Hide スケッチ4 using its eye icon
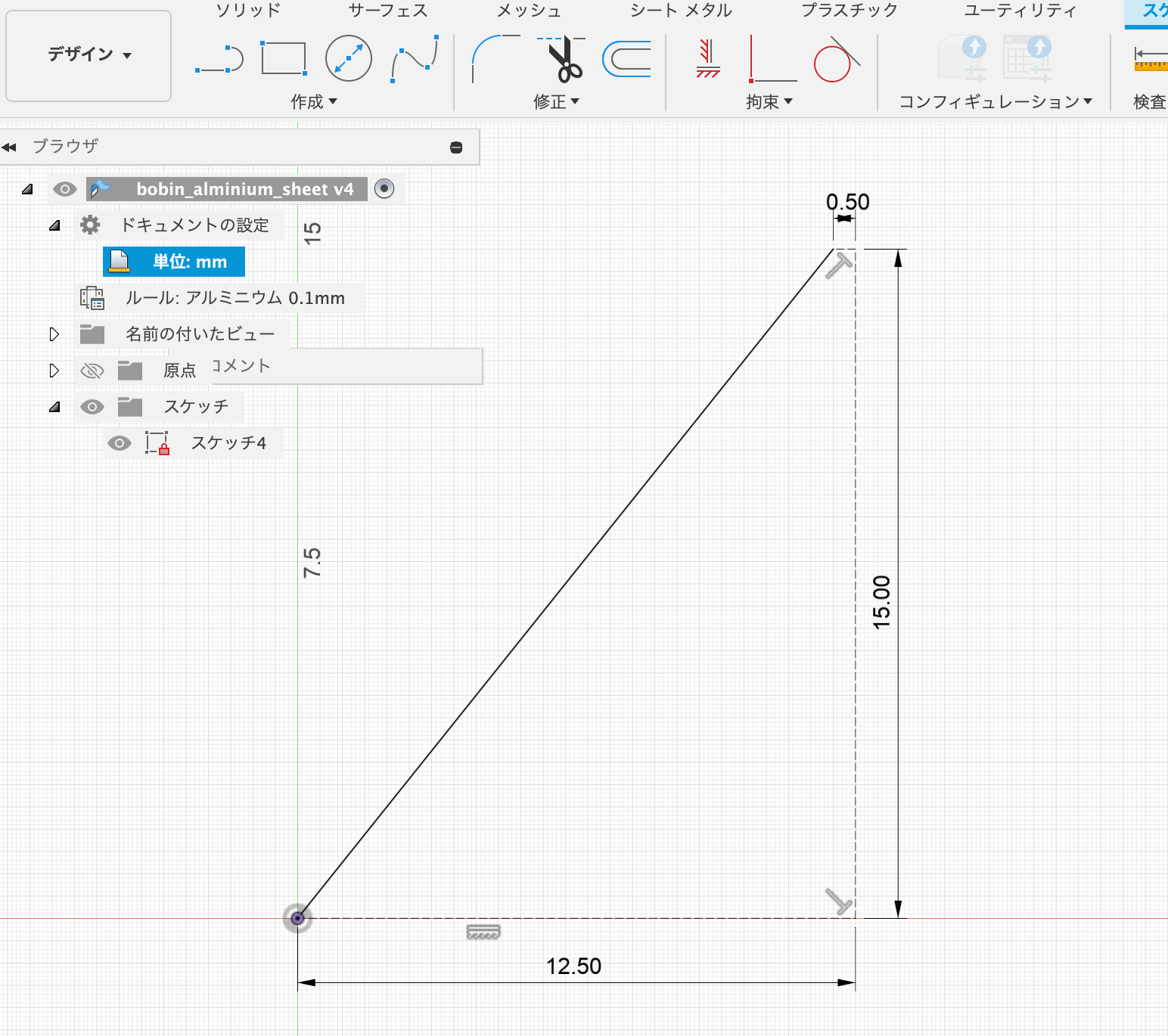Image resolution: width=1168 pixels, height=1036 pixels. pyautogui.click(x=120, y=443)
